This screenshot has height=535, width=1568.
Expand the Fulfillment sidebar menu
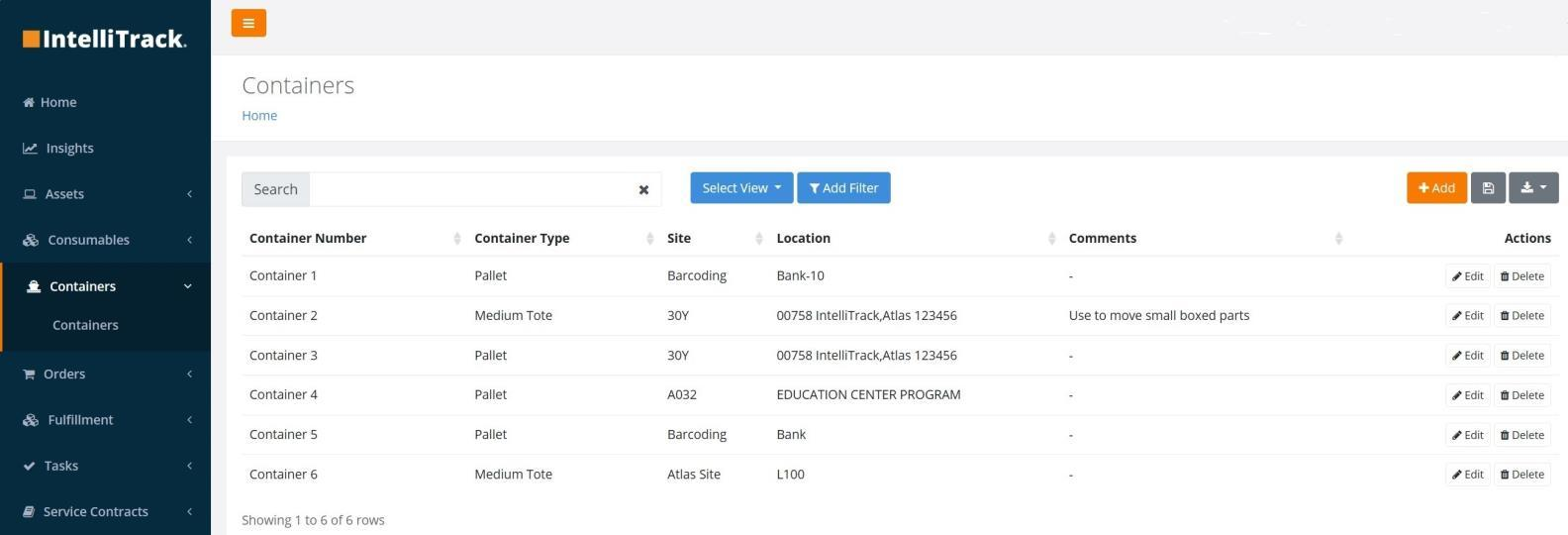click(106, 420)
